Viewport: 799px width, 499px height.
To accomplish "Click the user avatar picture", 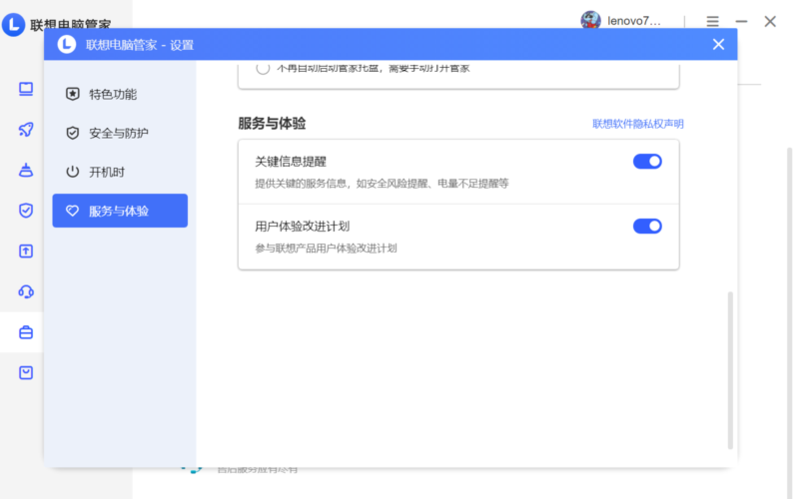I will point(591,21).
